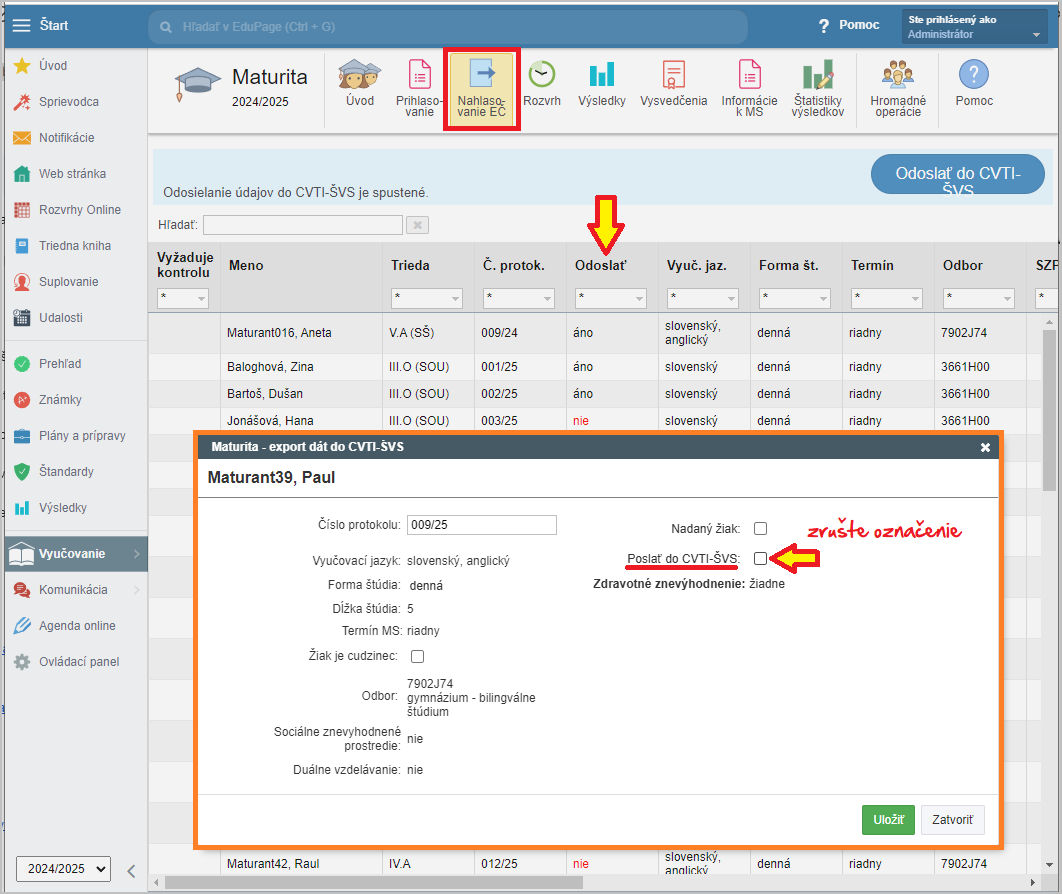The image size is (1062, 894).
Task: Uncheck the Poslať do CVTI-ŠVS checkbox
Action: [x=760, y=558]
